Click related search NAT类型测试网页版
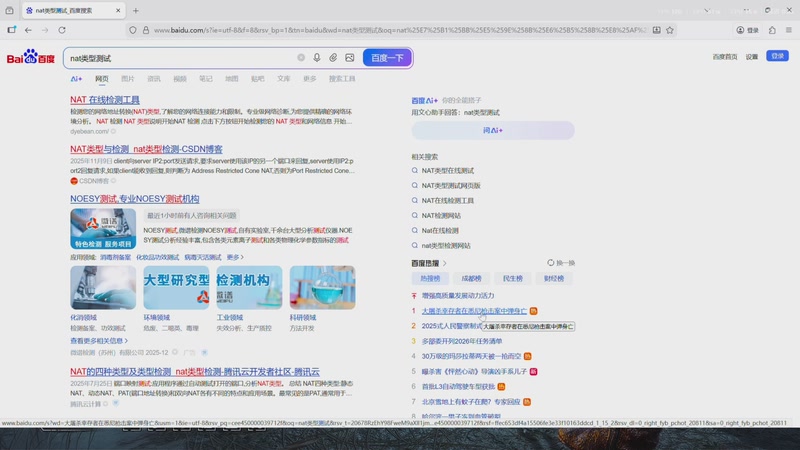 pyautogui.click(x=451, y=185)
